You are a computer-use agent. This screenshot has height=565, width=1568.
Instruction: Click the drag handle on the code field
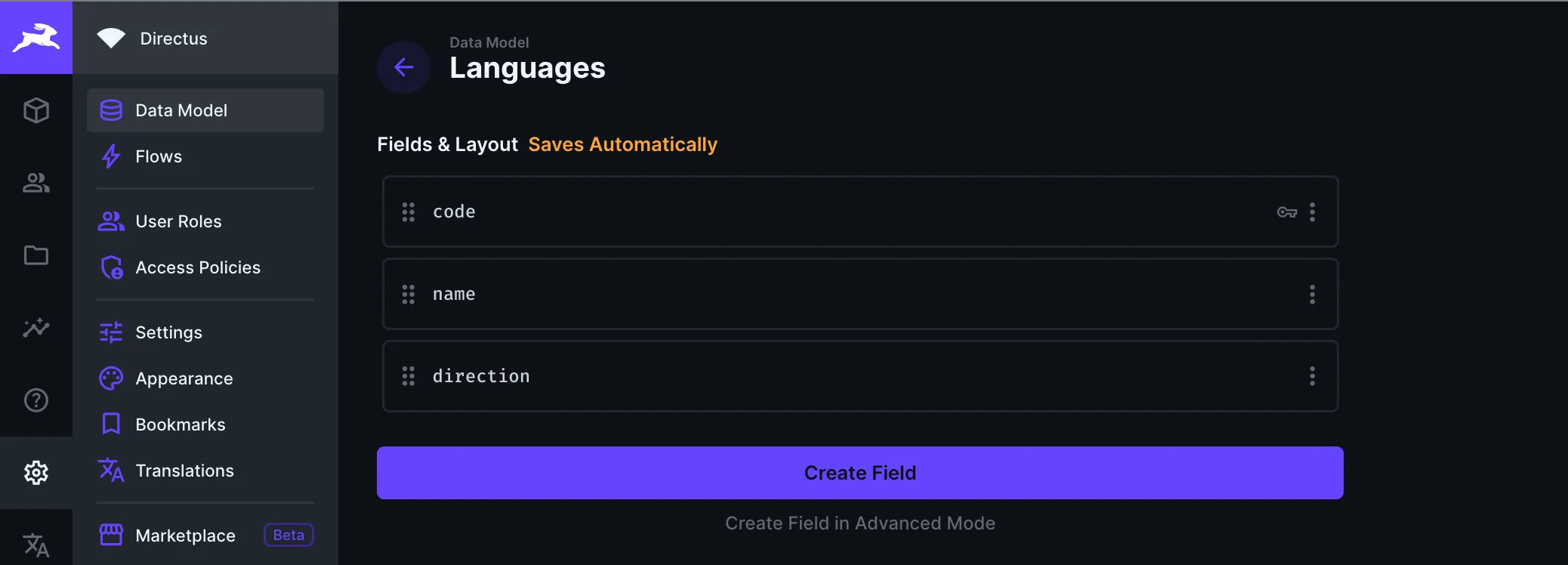409,212
